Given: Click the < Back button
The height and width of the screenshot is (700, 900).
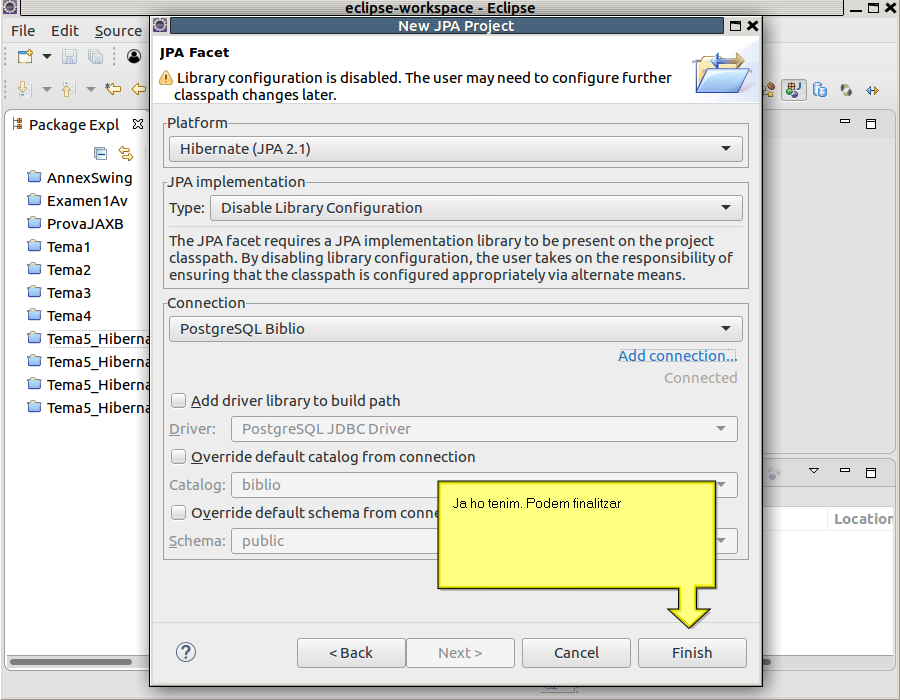Looking at the screenshot, I should [x=351, y=653].
